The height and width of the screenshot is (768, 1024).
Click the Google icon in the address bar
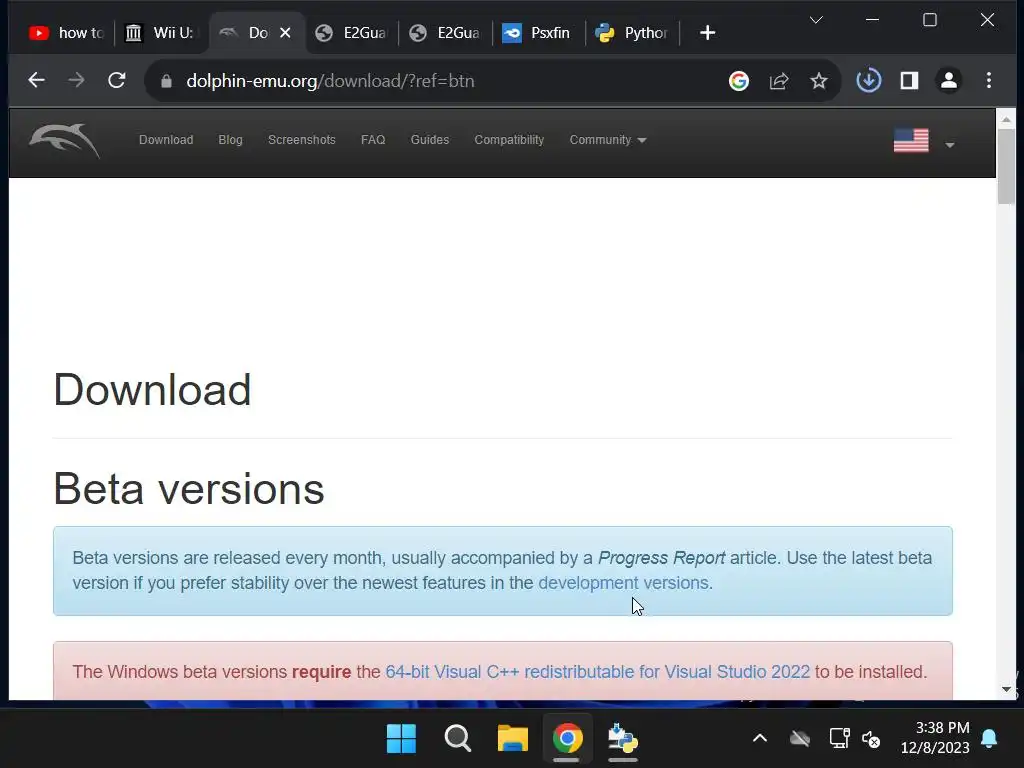(x=739, y=81)
